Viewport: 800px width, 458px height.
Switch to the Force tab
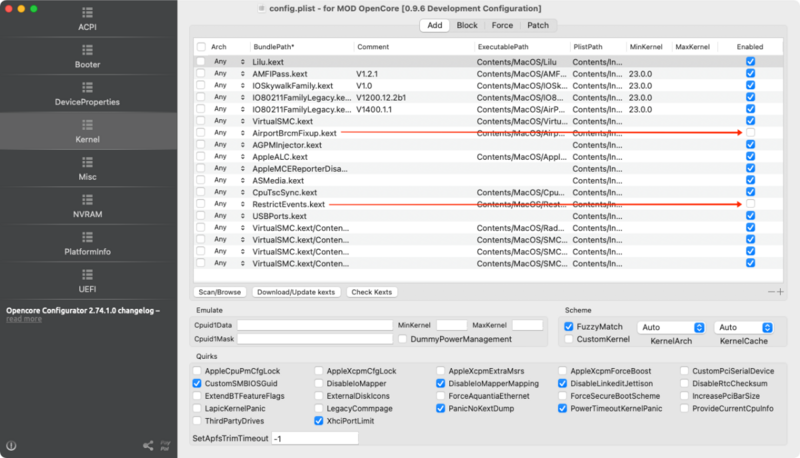pos(502,25)
